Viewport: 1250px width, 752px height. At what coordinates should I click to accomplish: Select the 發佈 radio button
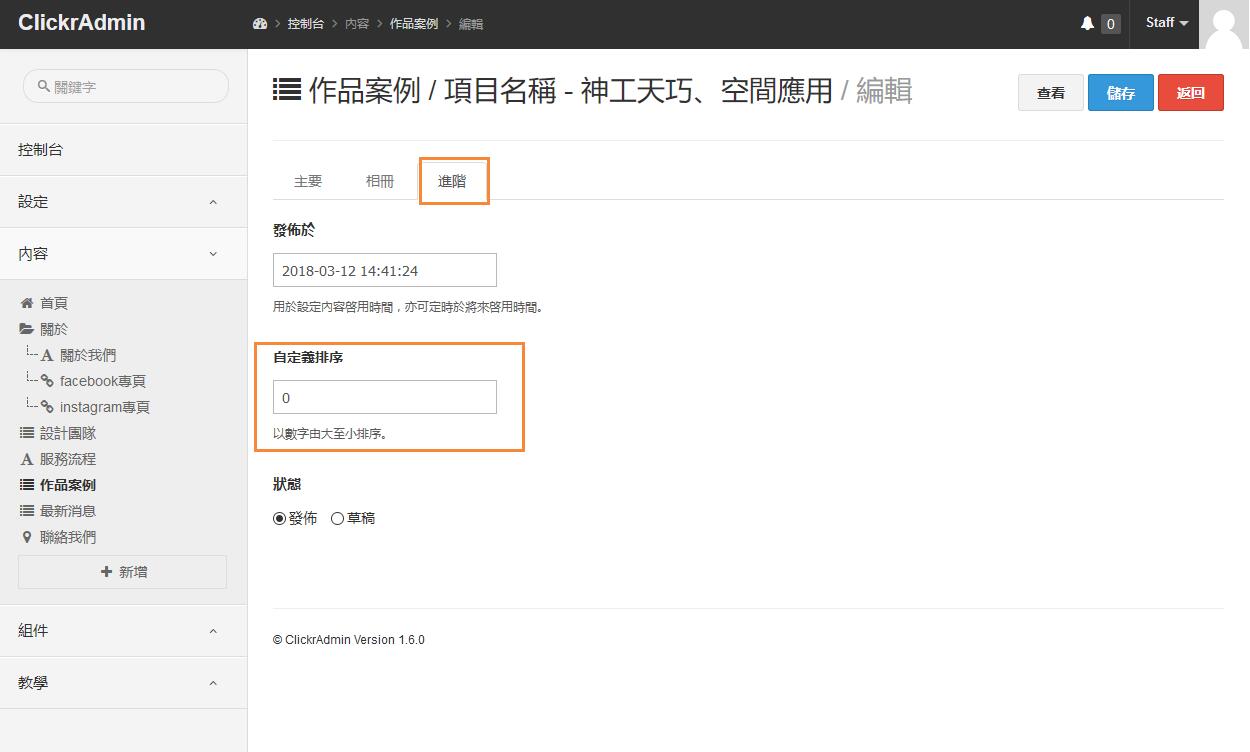click(279, 518)
